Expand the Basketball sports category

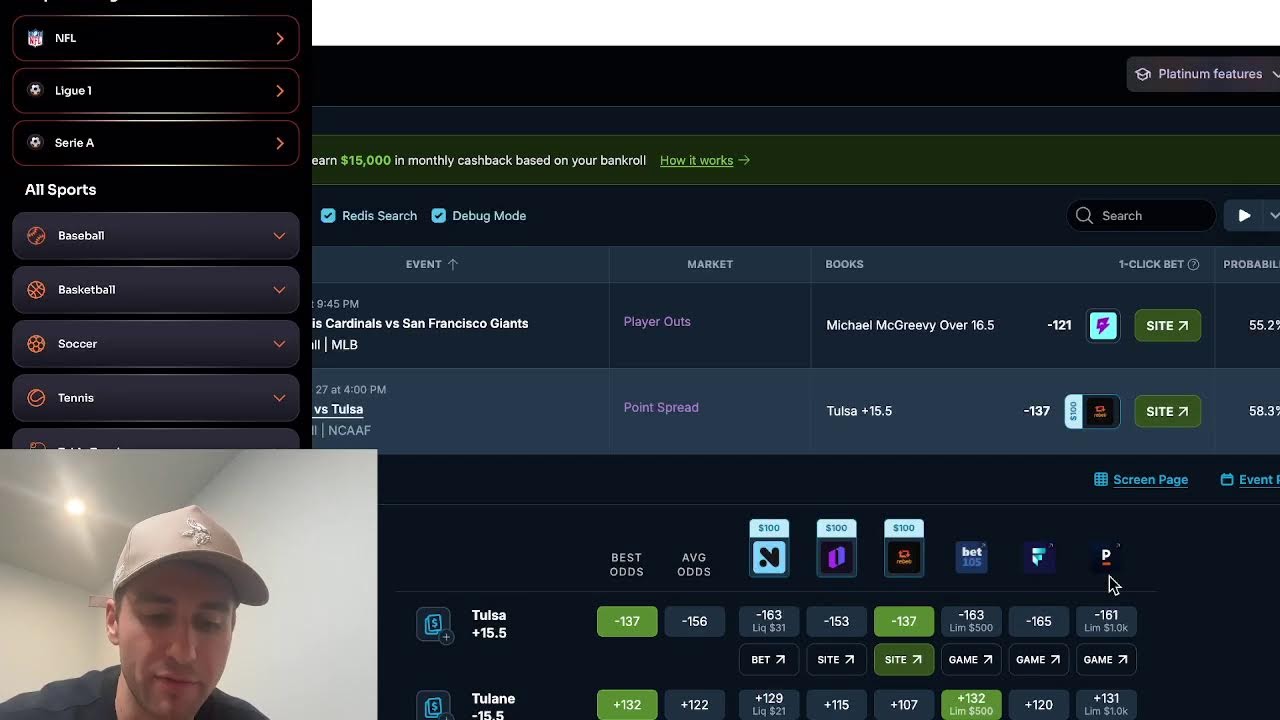coord(155,290)
